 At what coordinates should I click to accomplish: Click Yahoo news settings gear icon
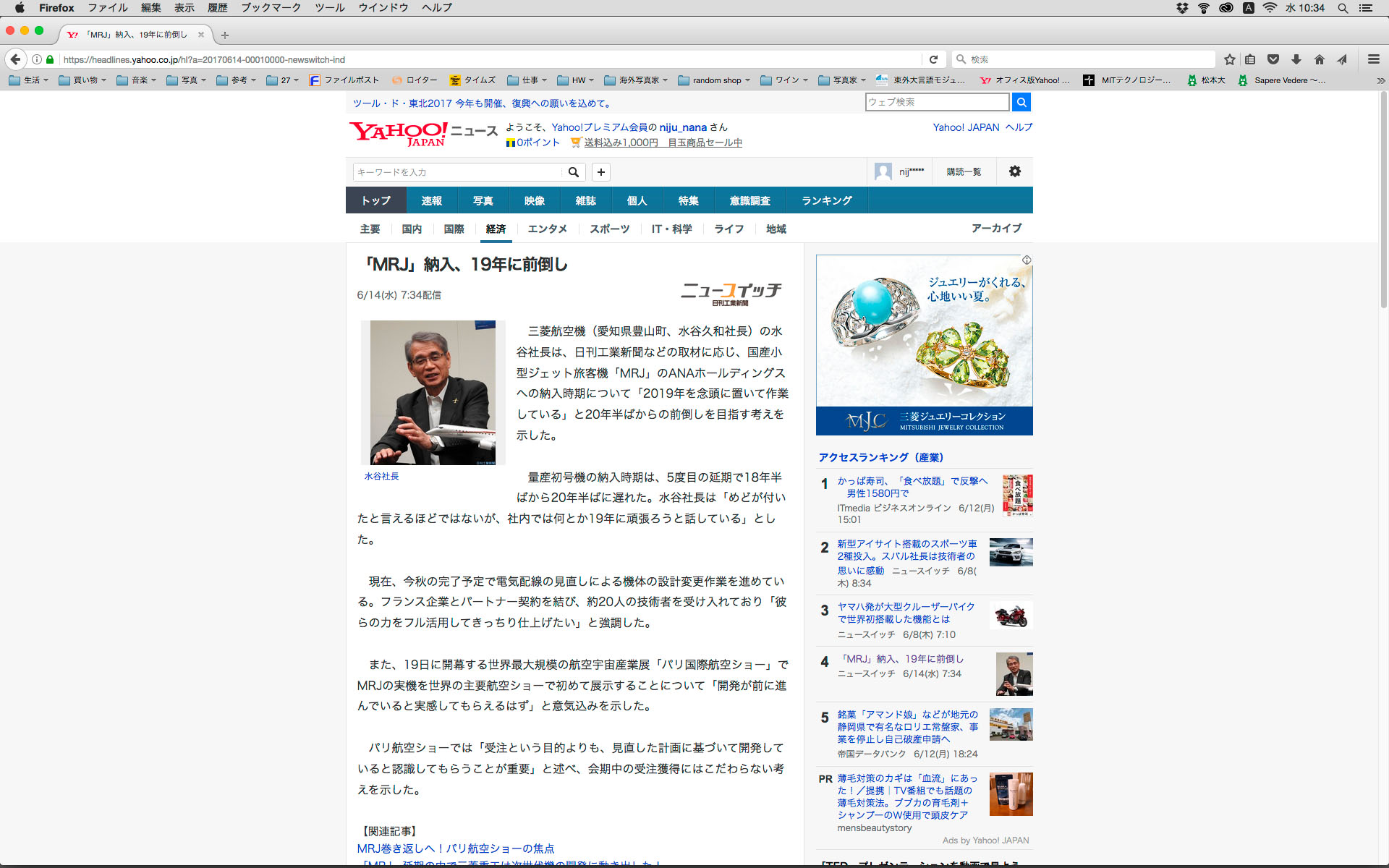coord(1014,171)
